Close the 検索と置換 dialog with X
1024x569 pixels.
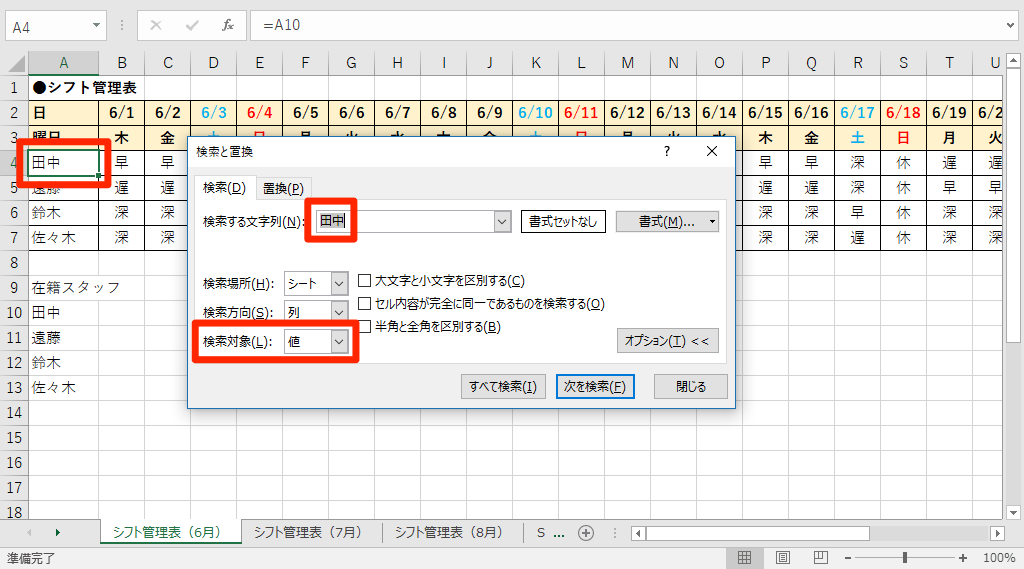[712, 152]
